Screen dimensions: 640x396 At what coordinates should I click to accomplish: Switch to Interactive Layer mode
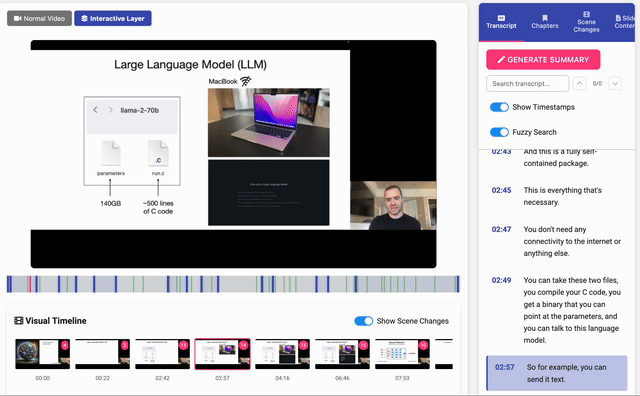point(113,18)
